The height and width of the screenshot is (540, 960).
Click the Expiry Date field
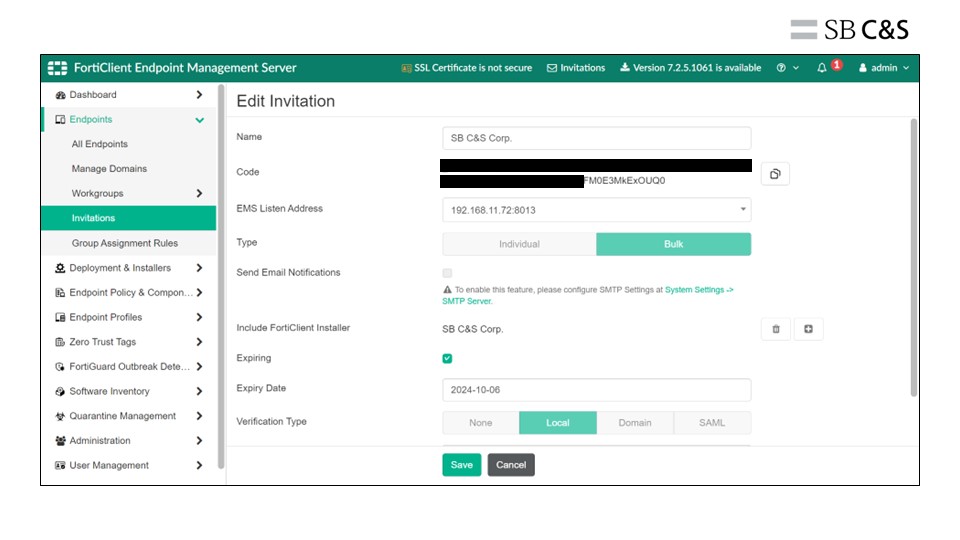[597, 390]
